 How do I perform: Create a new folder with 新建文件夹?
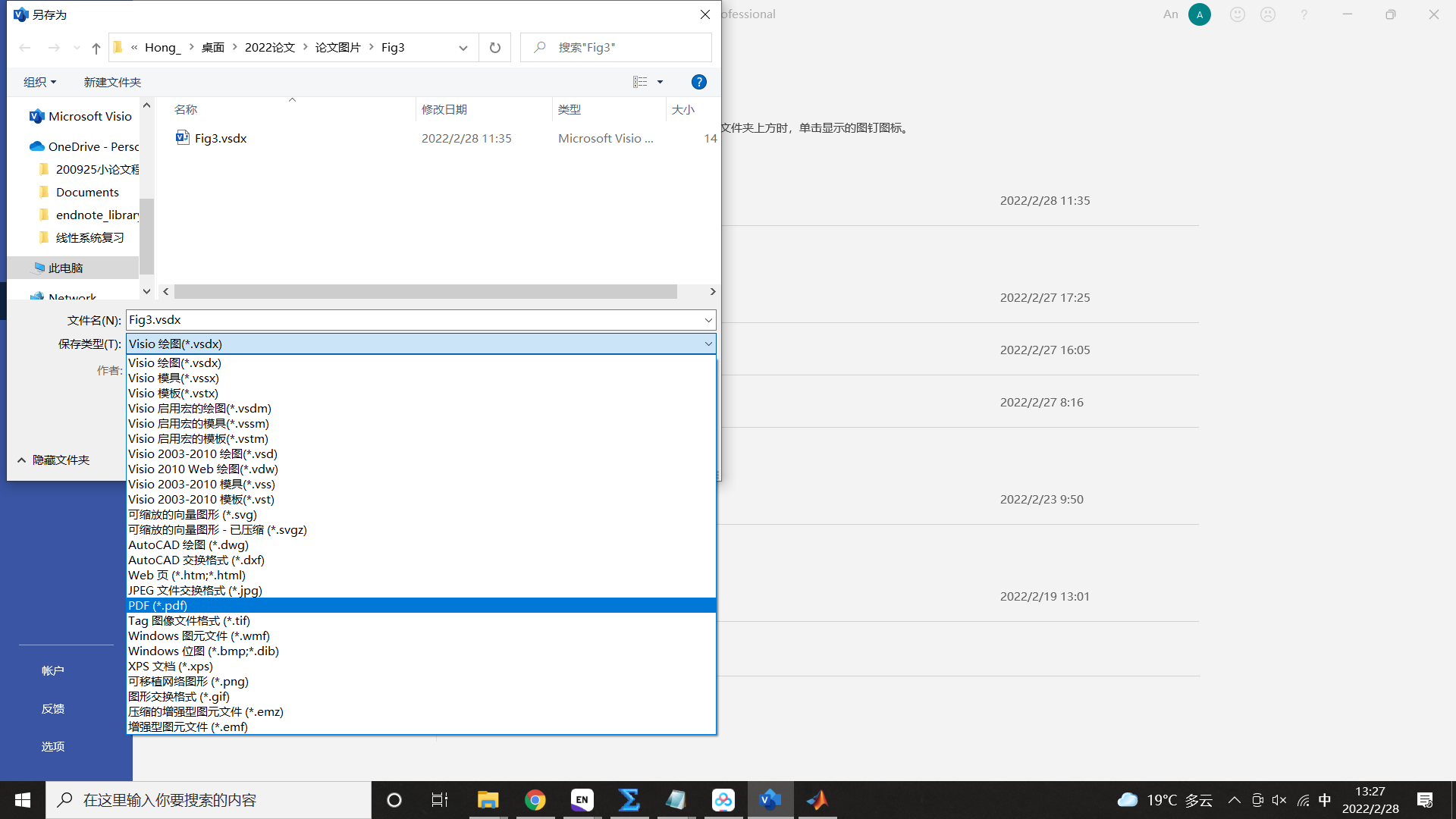pyautogui.click(x=112, y=82)
